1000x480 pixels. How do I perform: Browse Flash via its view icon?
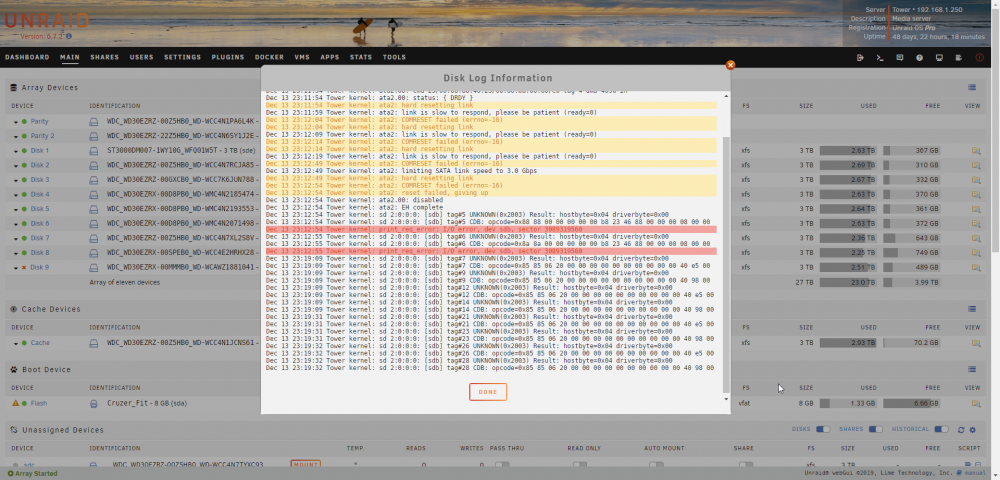[x=976, y=404]
